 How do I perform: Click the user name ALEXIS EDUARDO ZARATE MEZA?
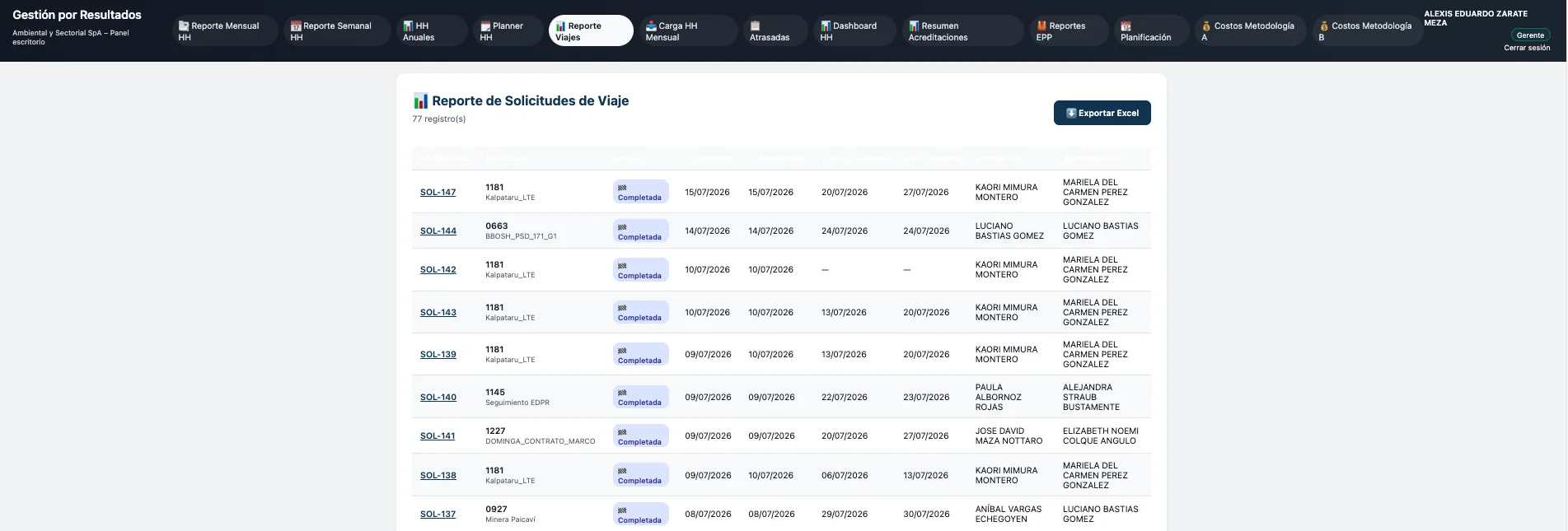pyautogui.click(x=1475, y=18)
